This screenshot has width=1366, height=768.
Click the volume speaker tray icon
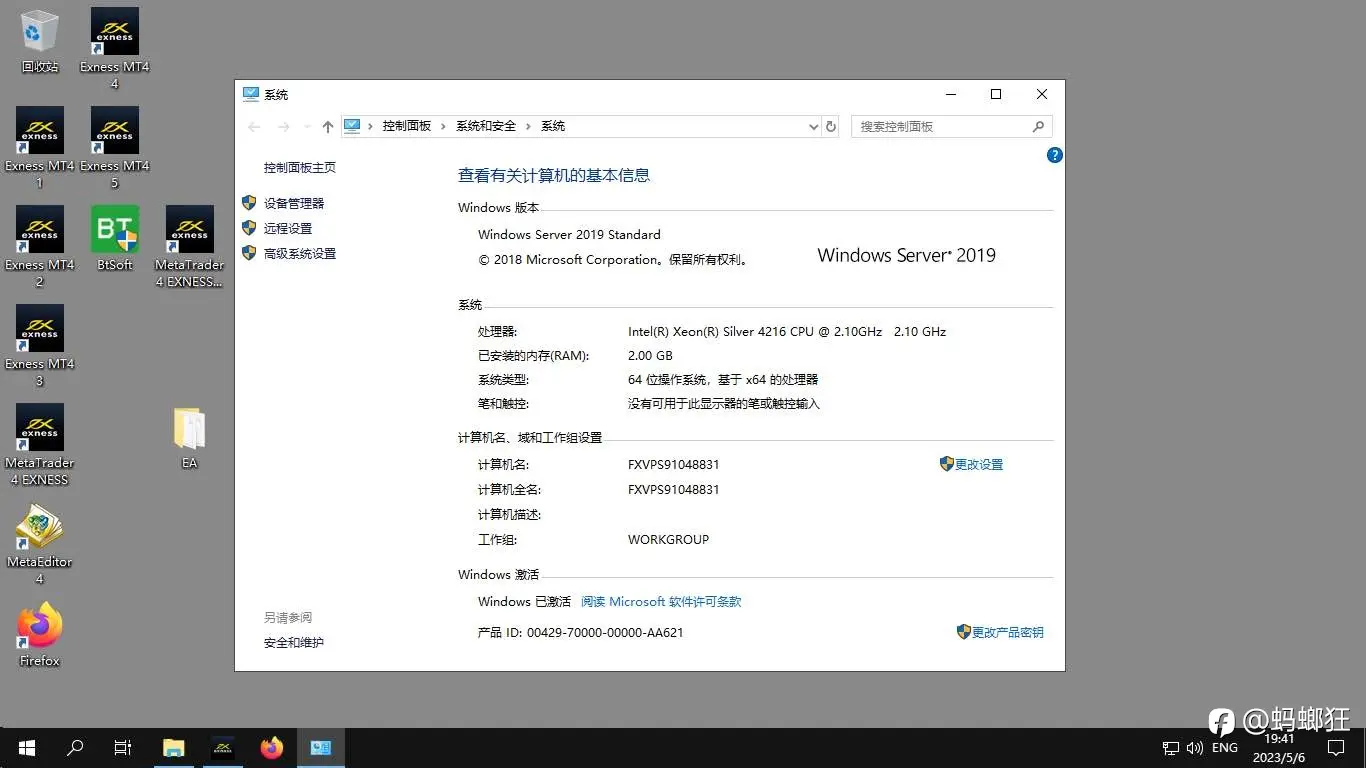click(1194, 748)
